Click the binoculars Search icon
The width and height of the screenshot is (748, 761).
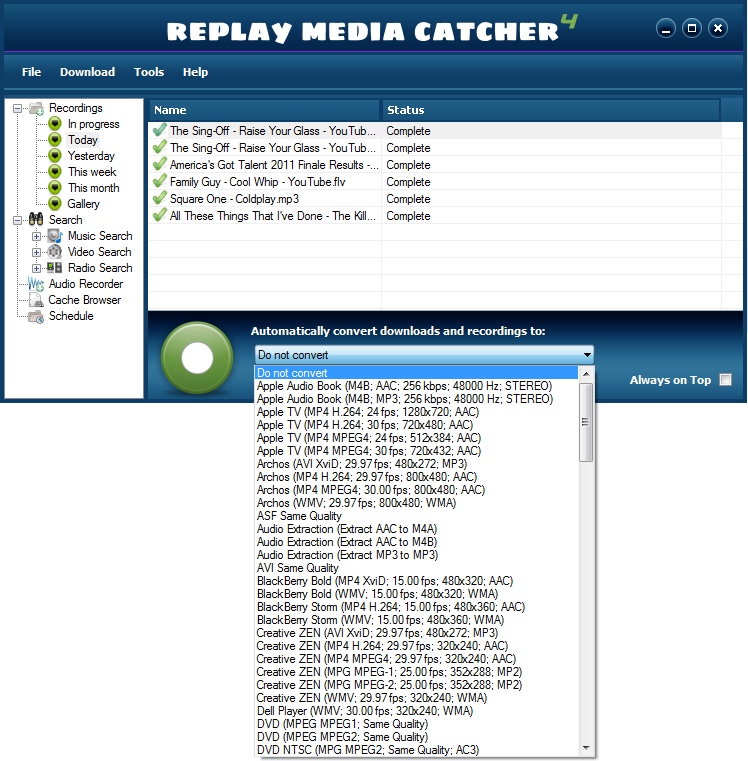36,219
